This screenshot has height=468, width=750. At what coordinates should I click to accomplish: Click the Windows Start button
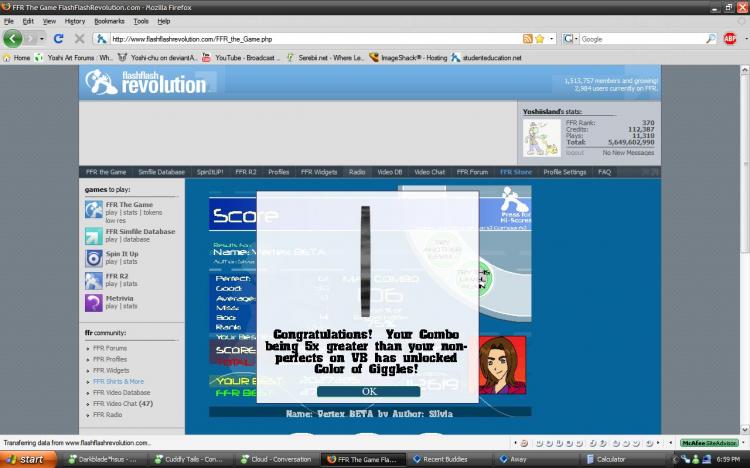point(28,459)
